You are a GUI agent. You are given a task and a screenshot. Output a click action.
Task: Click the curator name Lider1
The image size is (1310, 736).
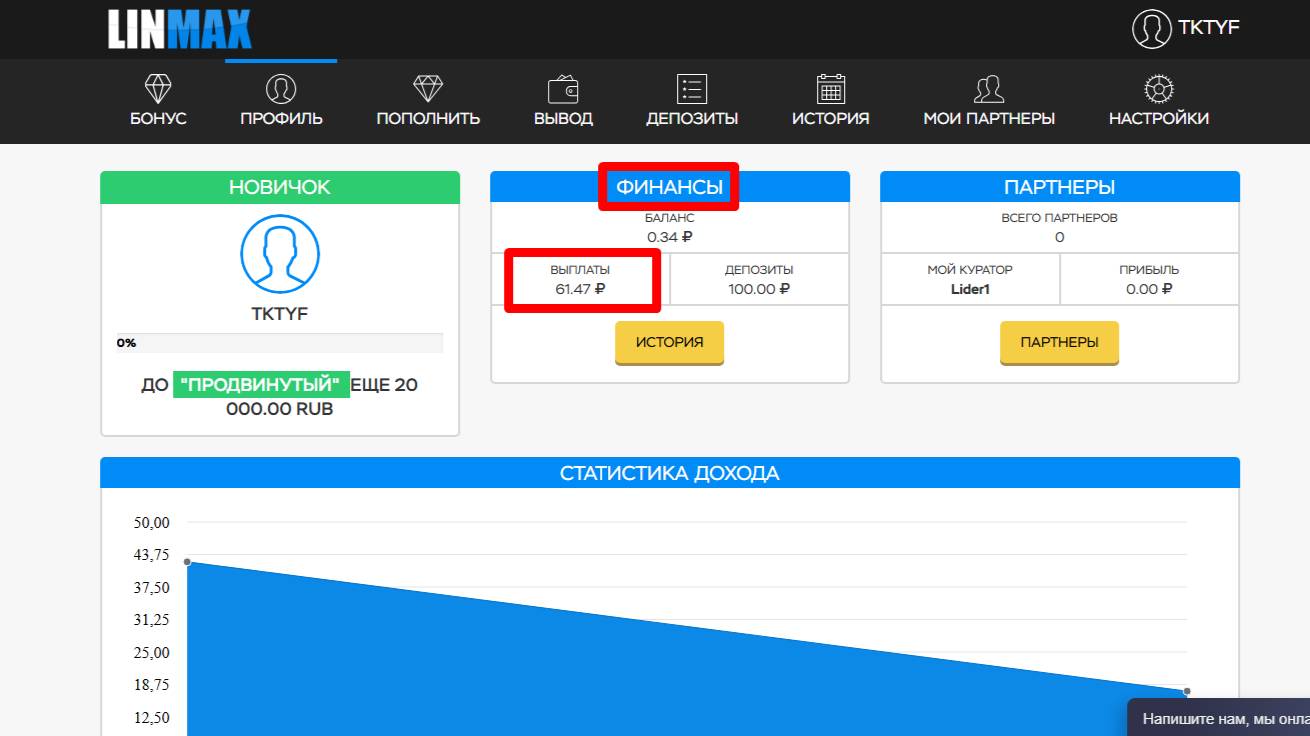[970, 290]
